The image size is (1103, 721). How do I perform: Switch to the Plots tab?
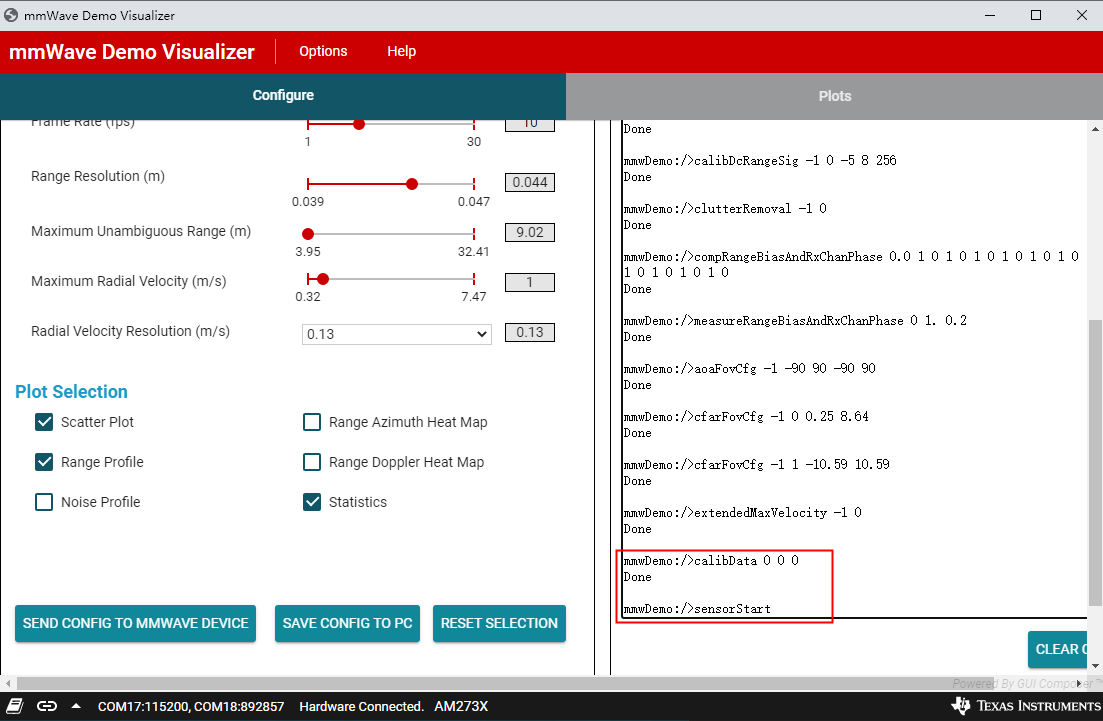[x=834, y=96]
